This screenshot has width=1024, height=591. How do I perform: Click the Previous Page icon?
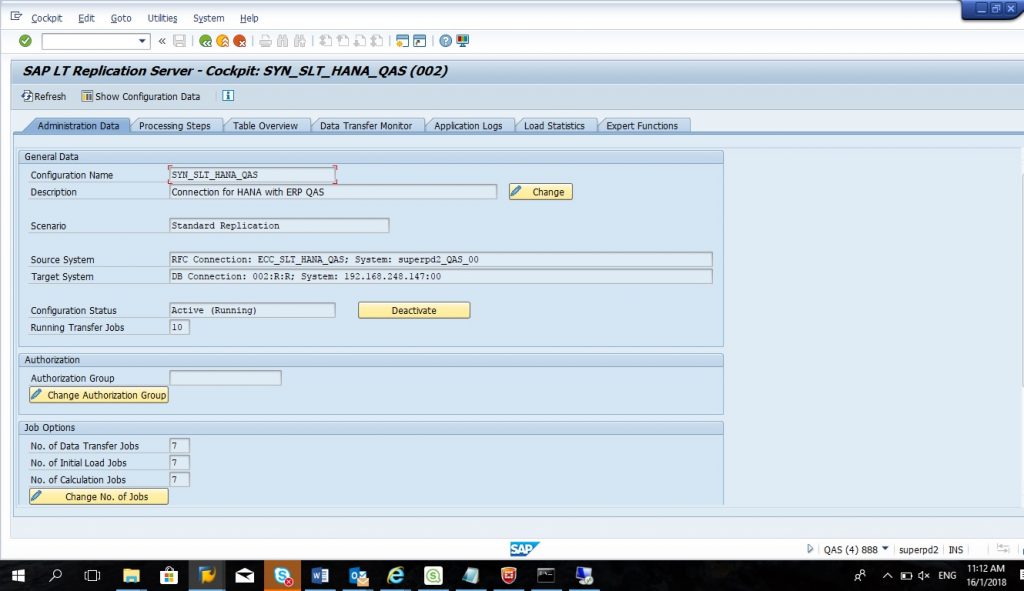coord(342,41)
